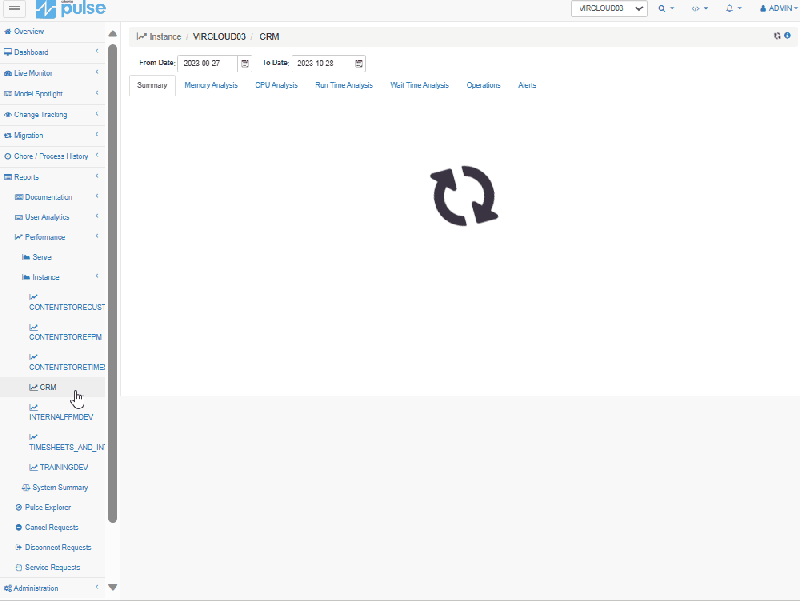Click the sidebar scrollbar down arrow
800x601 pixels.
point(113,587)
